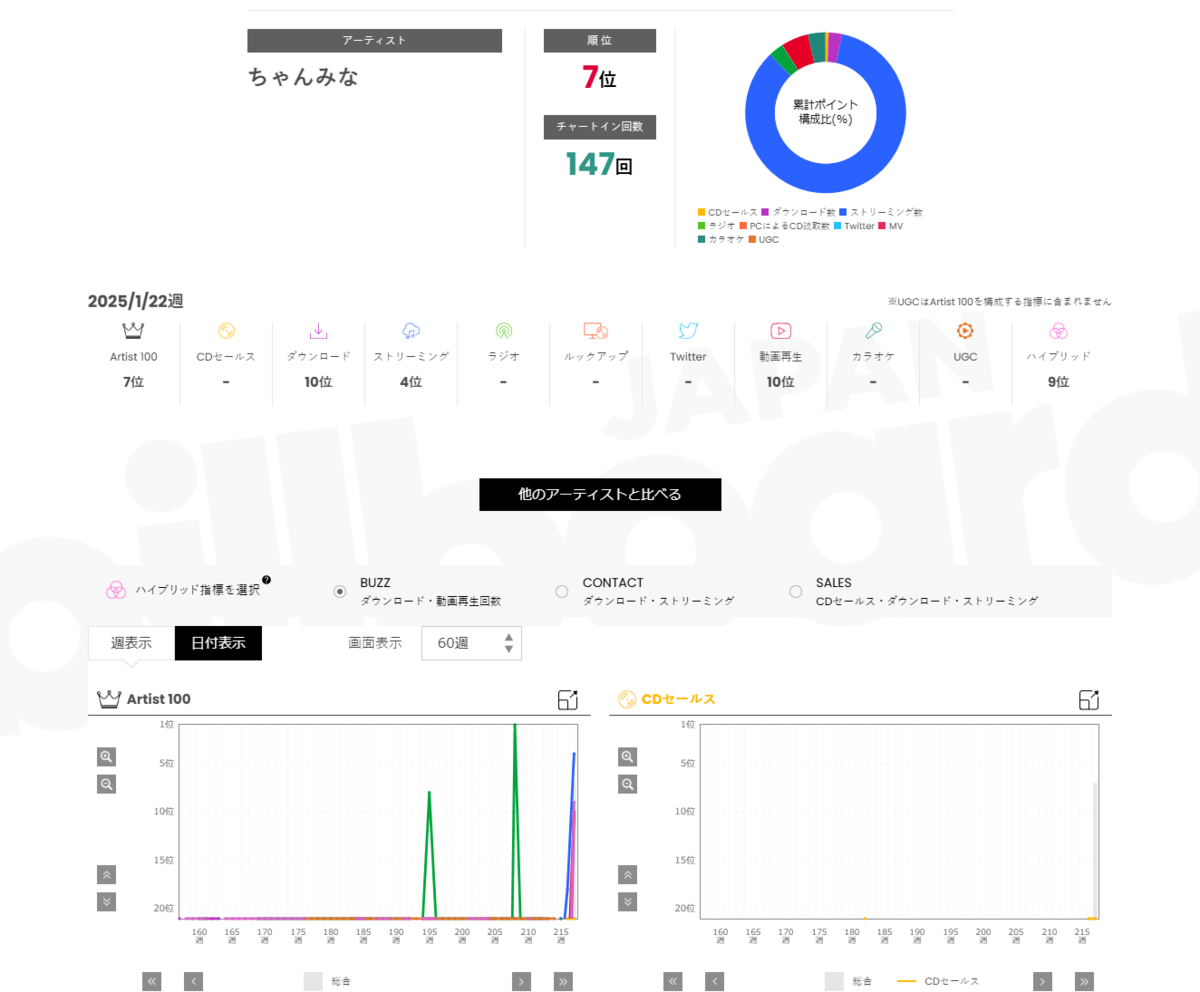Select the CONTACT hybrid indicator radio

(562, 591)
